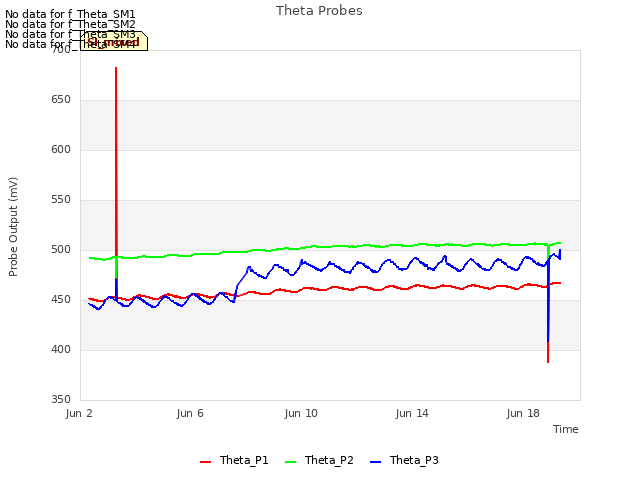Toggle the Theta_P3 legend entry

tap(404, 460)
